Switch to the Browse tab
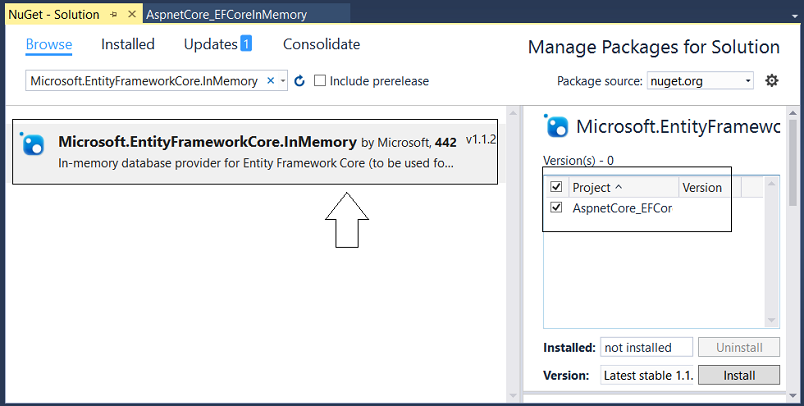The image size is (804, 406). 49,45
